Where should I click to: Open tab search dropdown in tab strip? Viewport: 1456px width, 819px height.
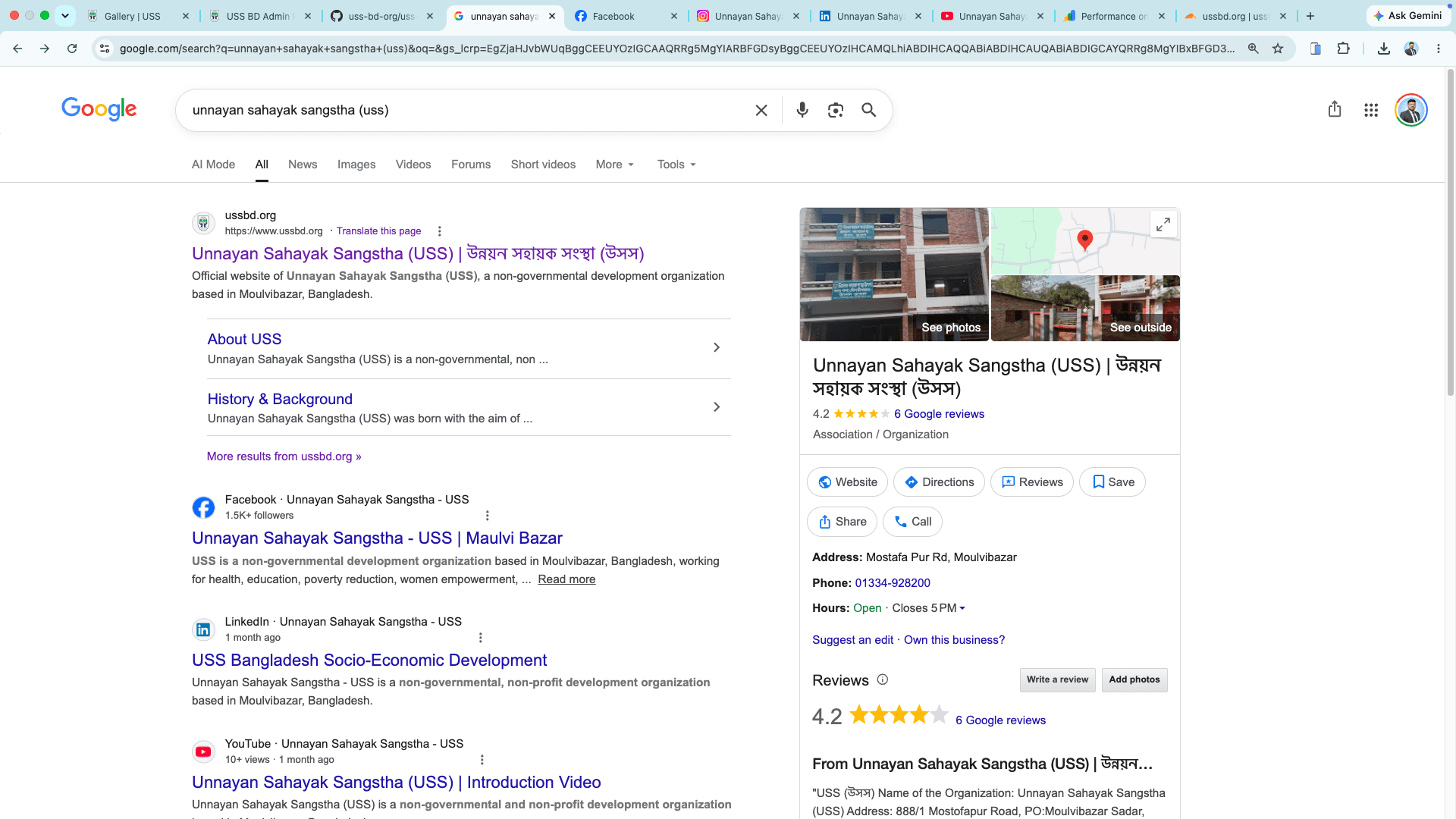click(65, 16)
